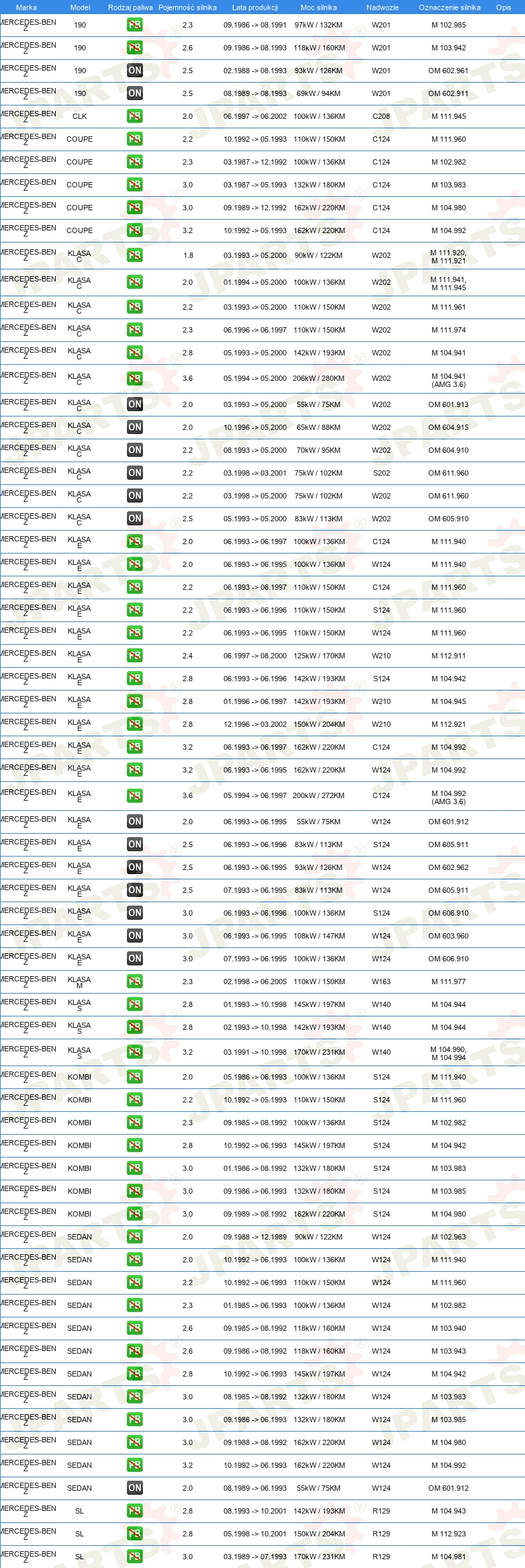Click diesel ON icon in OM 603.960 row
This screenshot has width=525, height=1568.
click(135, 936)
